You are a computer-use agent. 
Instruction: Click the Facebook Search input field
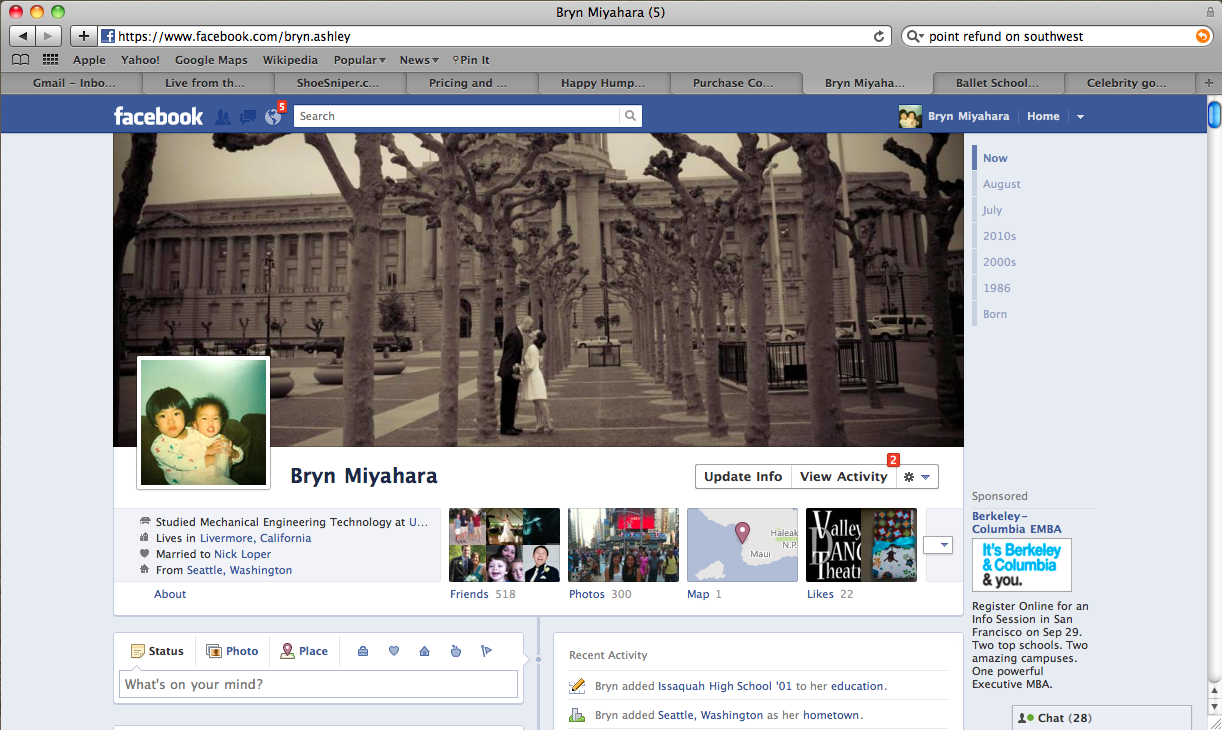(x=458, y=116)
